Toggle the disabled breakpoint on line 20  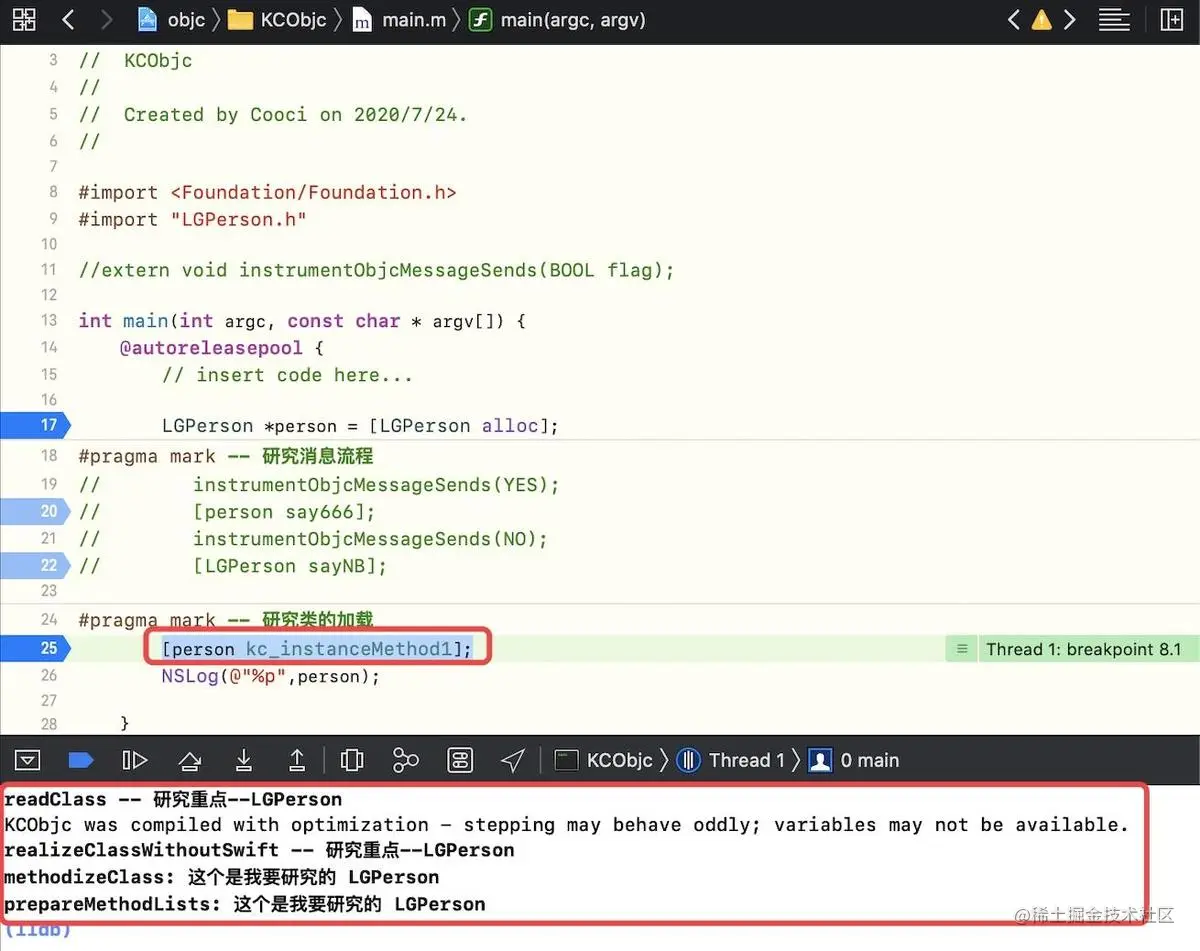click(34, 511)
